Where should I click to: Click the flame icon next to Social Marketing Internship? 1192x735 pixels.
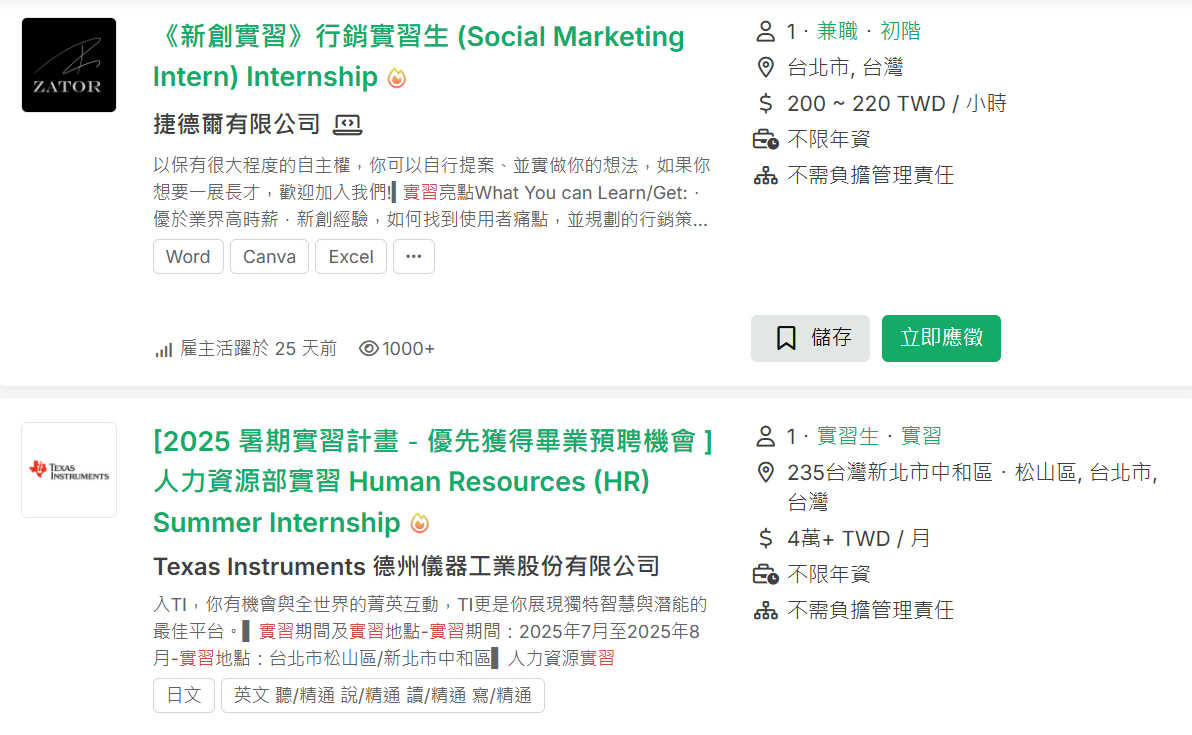click(x=397, y=78)
